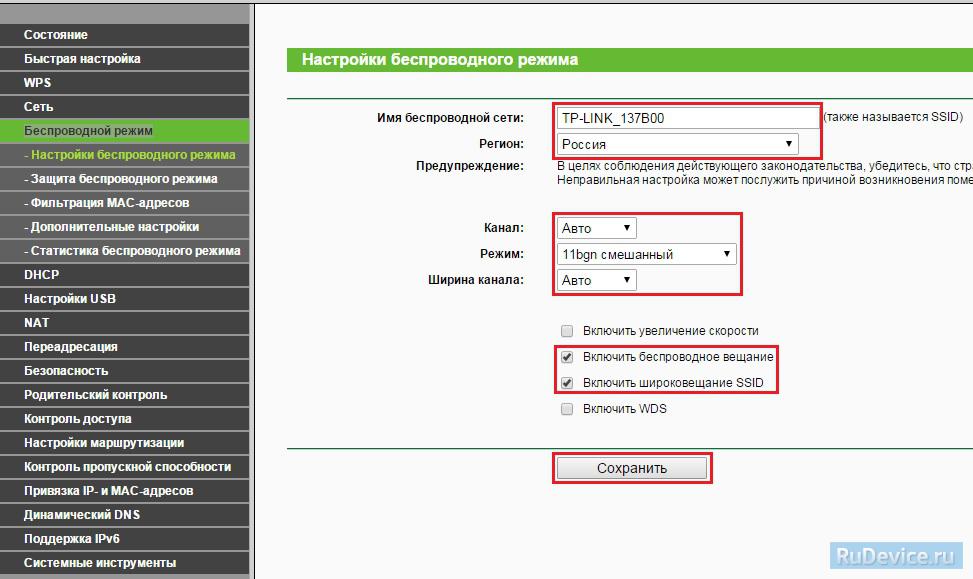Enable Включить увеличение скорости checkbox

tap(567, 331)
